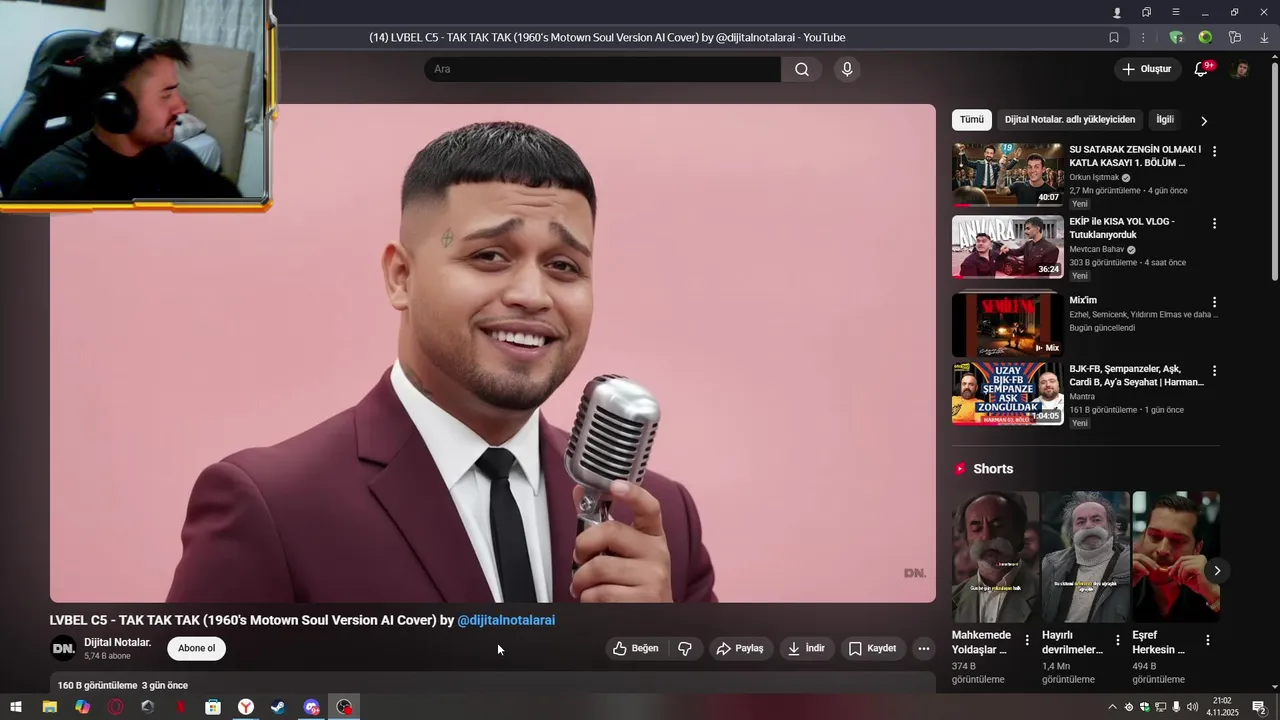1280x720 pixels.
Task: Open File Explorer from taskbar
Action: coord(49,707)
